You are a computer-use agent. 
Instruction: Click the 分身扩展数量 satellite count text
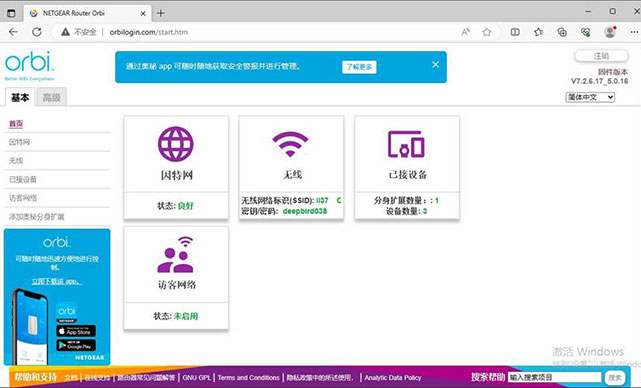tap(406, 200)
